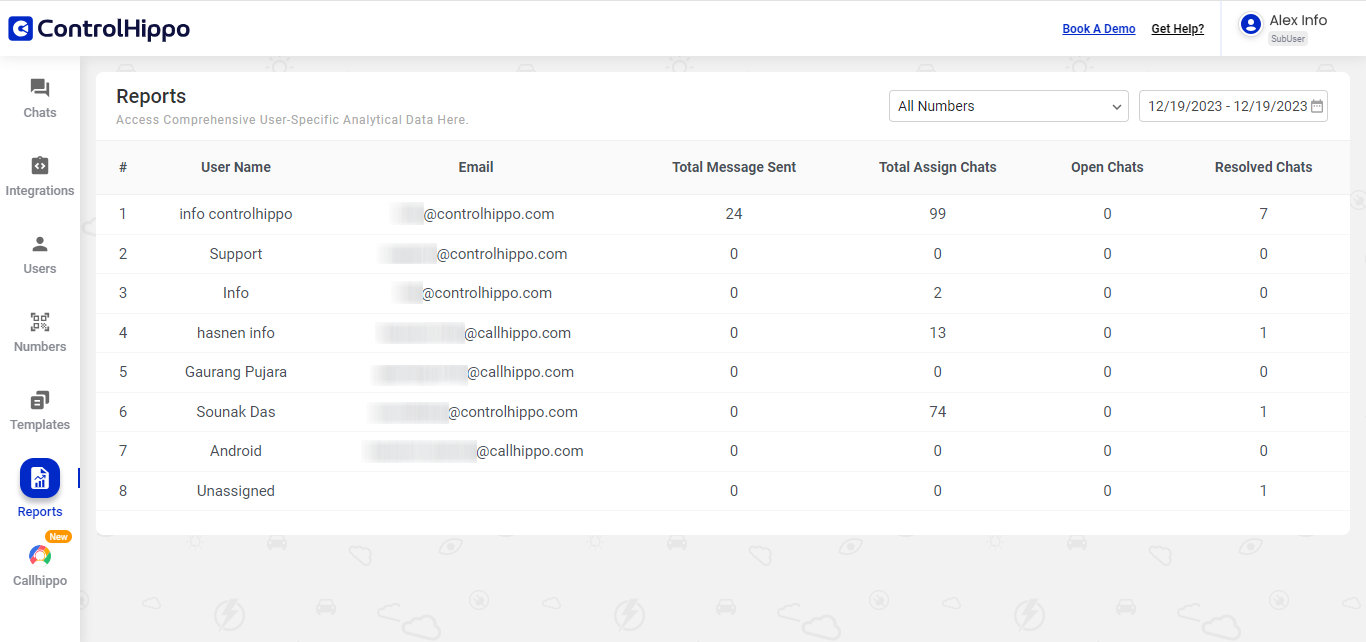Select the Reports icon in the sidebar
This screenshot has width=1366, height=642.
pos(39,478)
